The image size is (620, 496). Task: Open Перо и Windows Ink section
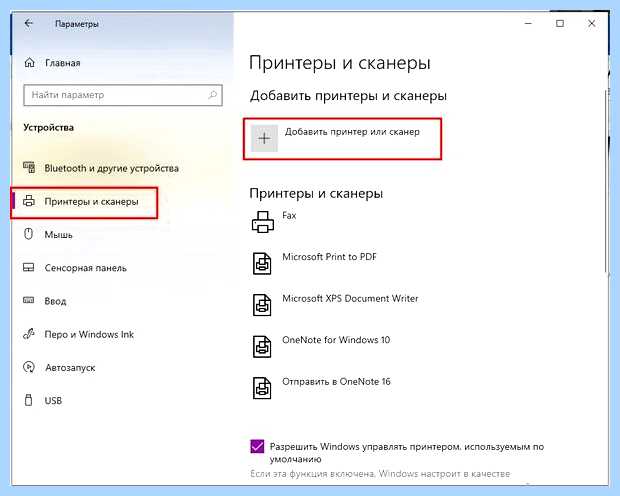[x=89, y=334]
